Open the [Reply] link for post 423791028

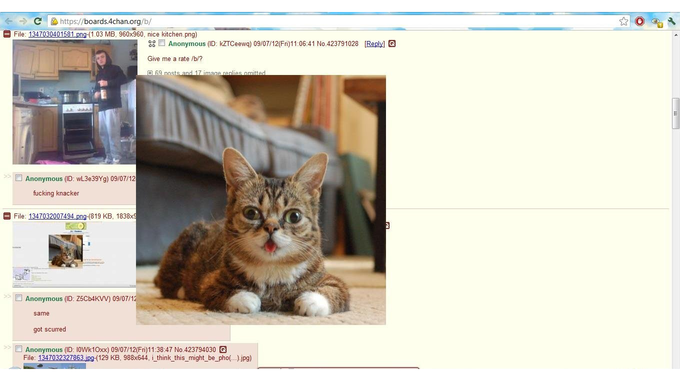[375, 44]
